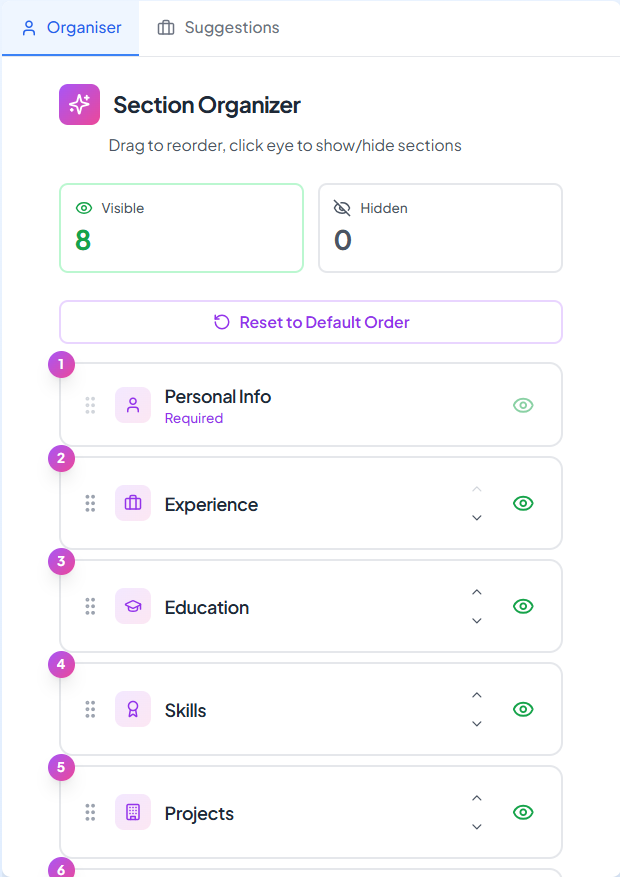The image size is (620, 877).
Task: Click the crossed-out eye icon on Hidden card
Action: click(x=341, y=208)
